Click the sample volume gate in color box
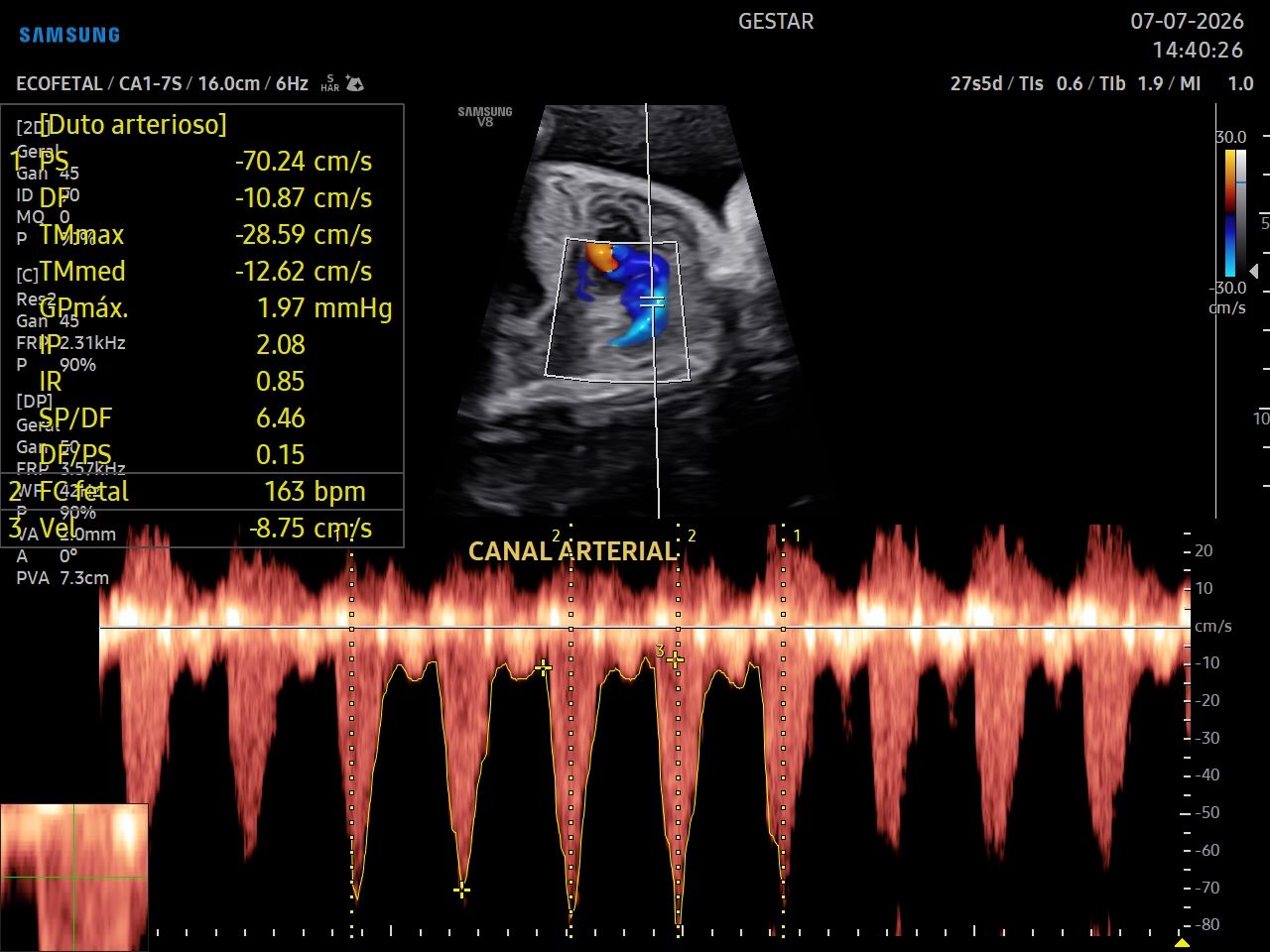The height and width of the screenshot is (952, 1270). click(651, 301)
